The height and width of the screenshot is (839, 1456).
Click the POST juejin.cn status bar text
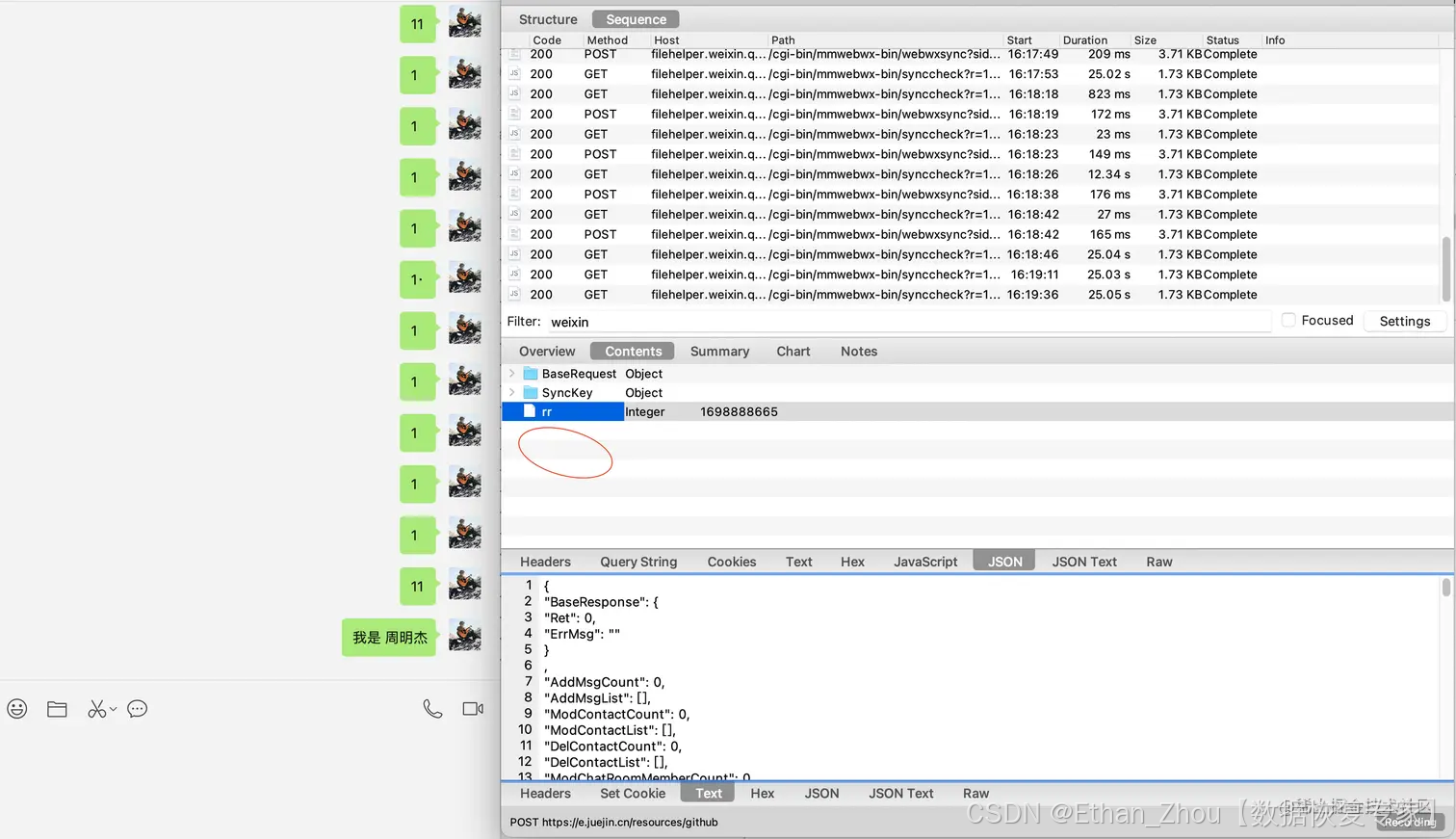[613, 822]
